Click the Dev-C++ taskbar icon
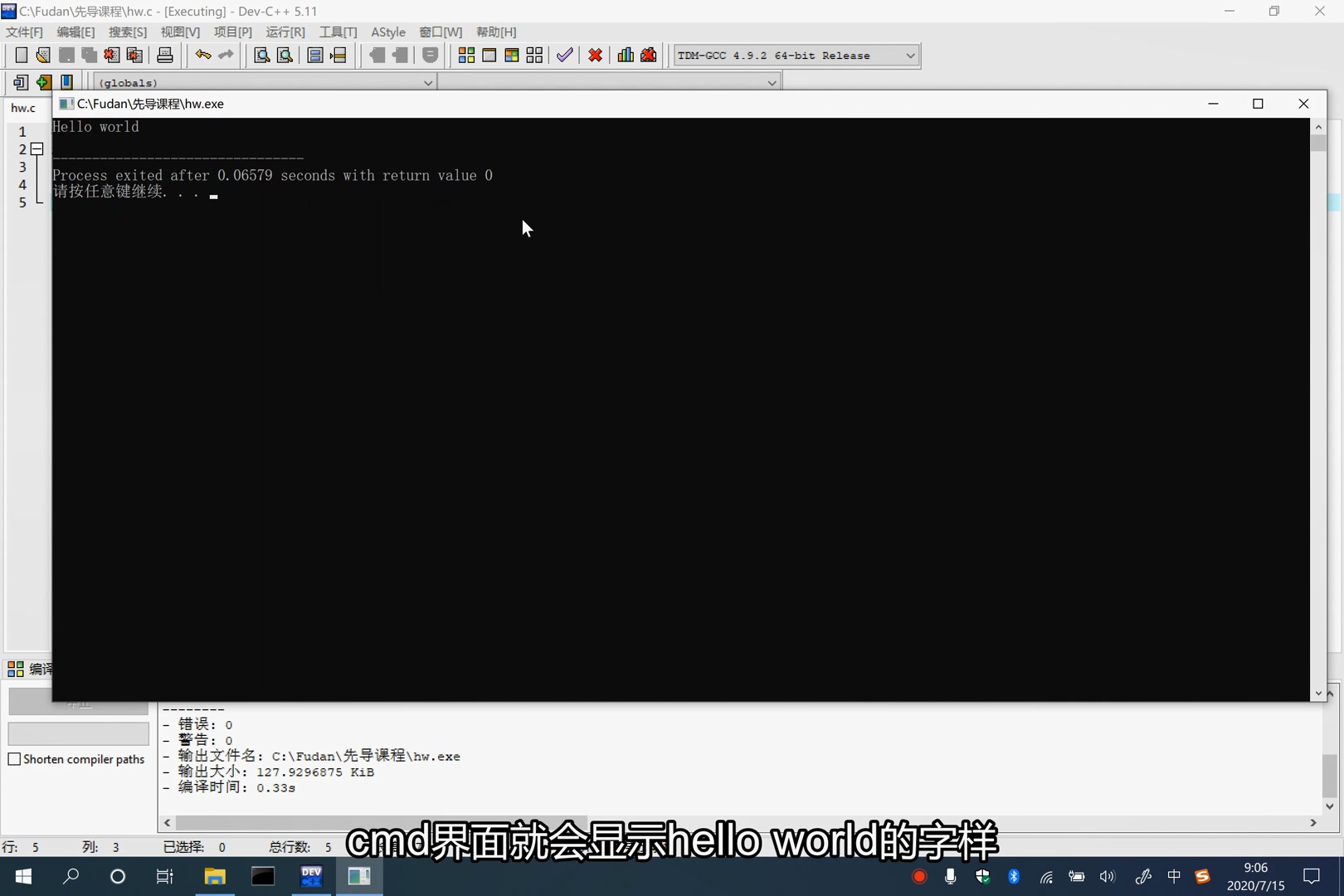Image resolution: width=1344 pixels, height=896 pixels. coord(312,876)
